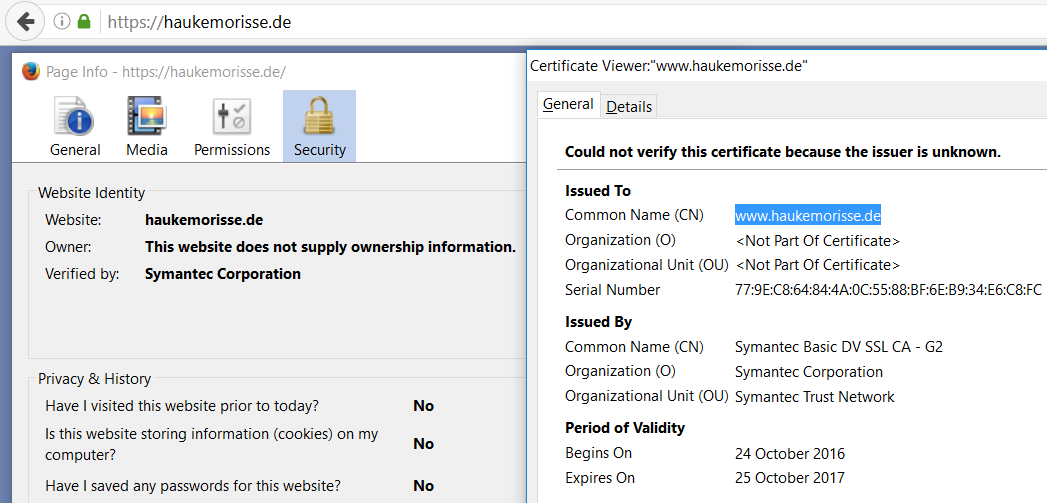Switch to the Details tab in Certificate Viewer

click(x=629, y=106)
